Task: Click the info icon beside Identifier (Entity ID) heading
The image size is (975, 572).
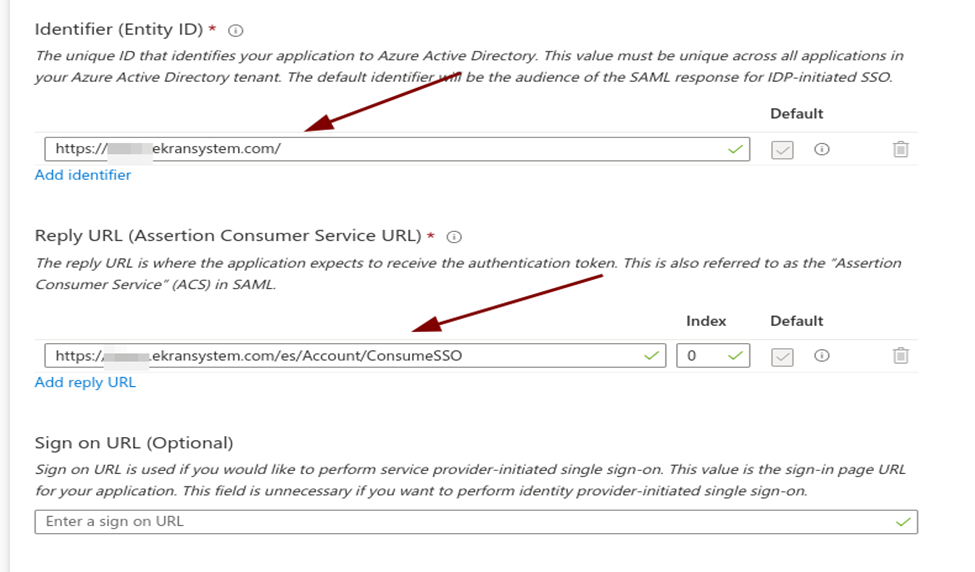Action: click(x=236, y=31)
